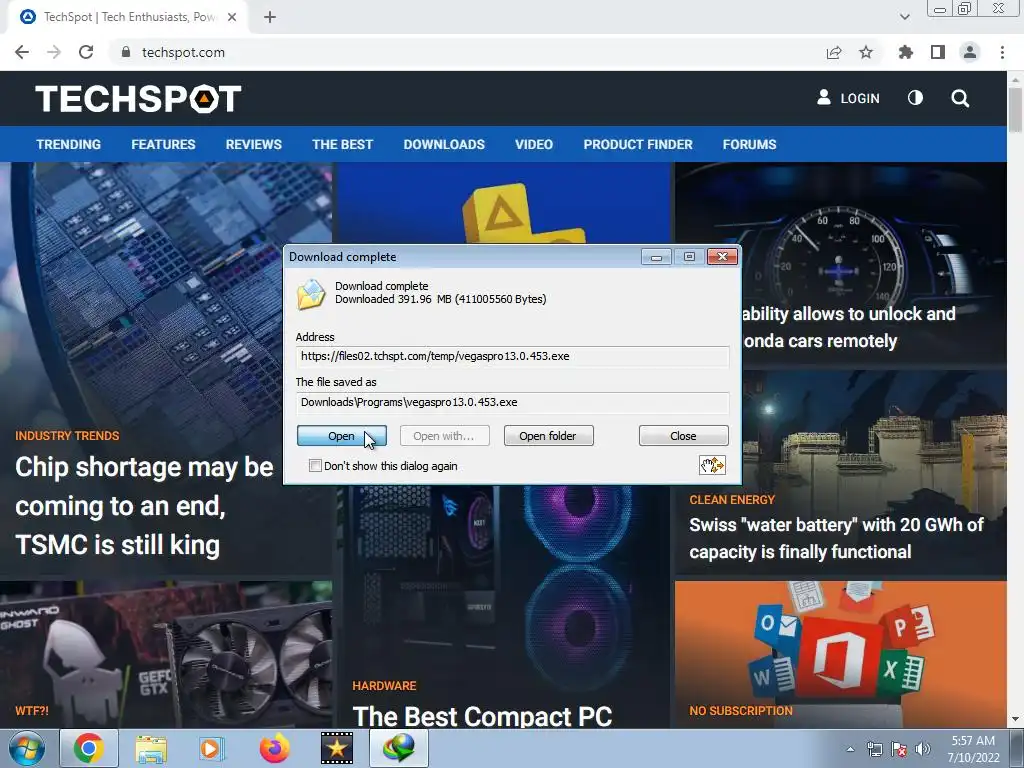Toggle dark/light theme contrast icon
The width and height of the screenshot is (1024, 768).
point(916,98)
